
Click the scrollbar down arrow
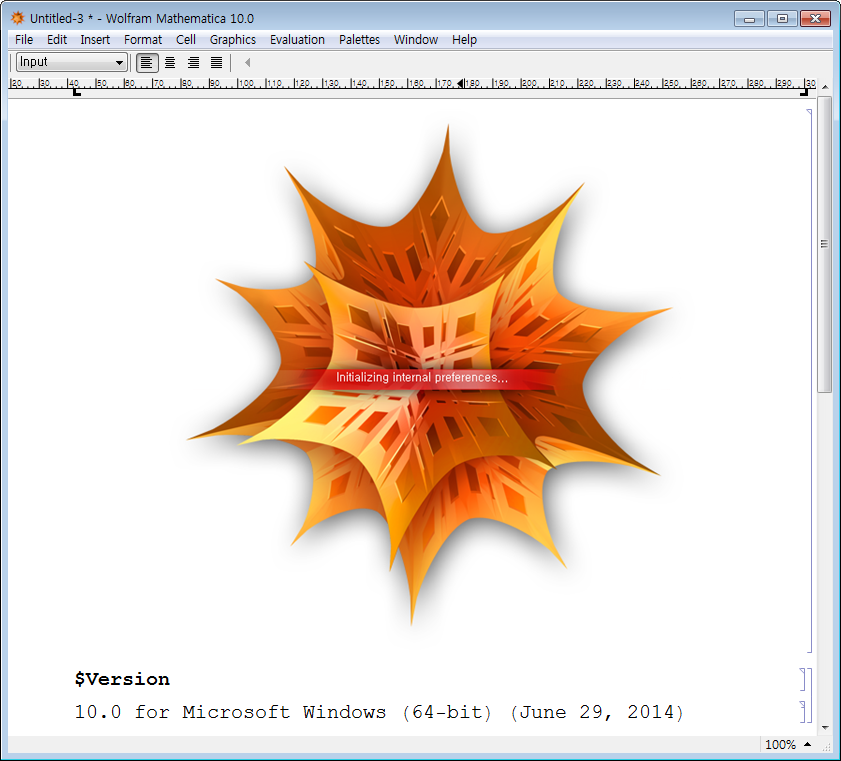(825, 728)
